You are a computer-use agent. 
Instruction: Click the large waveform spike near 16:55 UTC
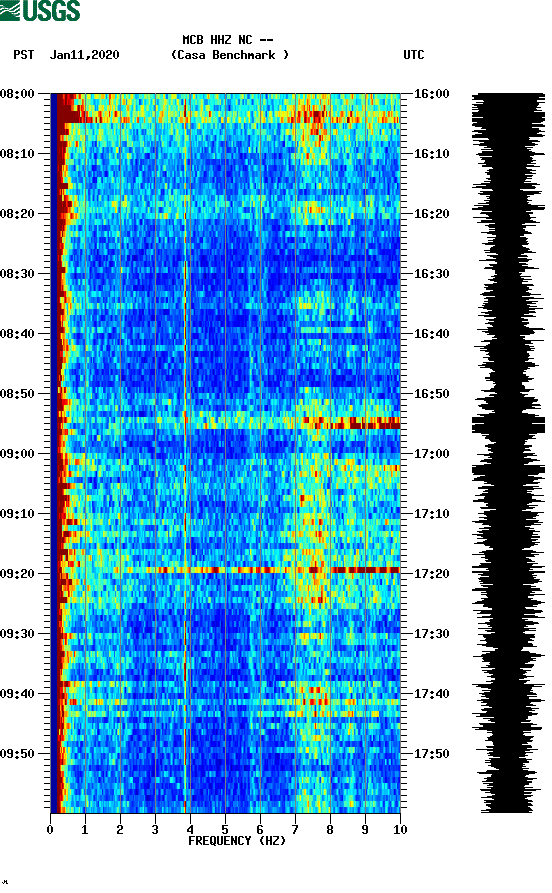point(508,425)
